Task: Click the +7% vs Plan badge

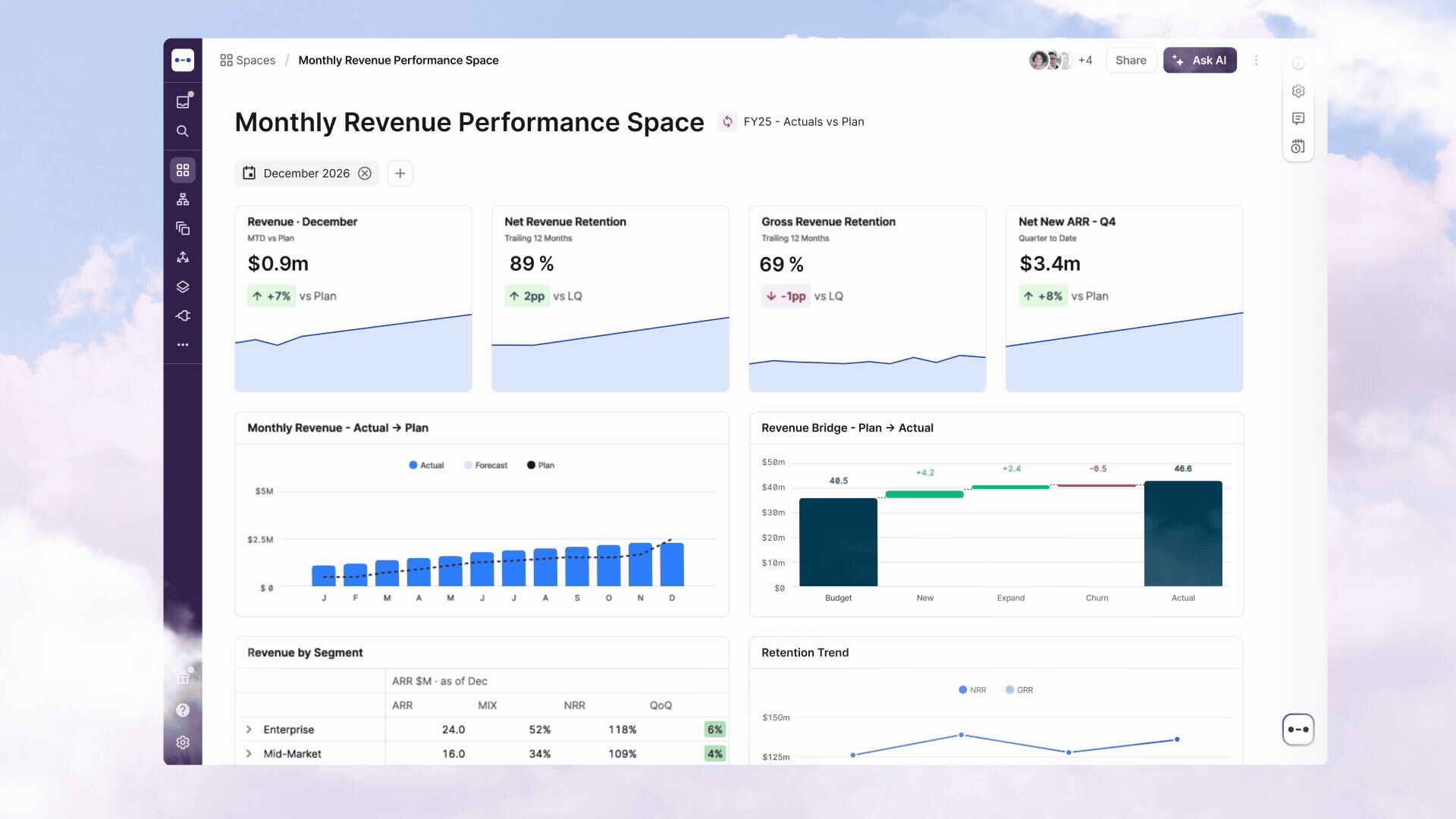Action: click(271, 296)
